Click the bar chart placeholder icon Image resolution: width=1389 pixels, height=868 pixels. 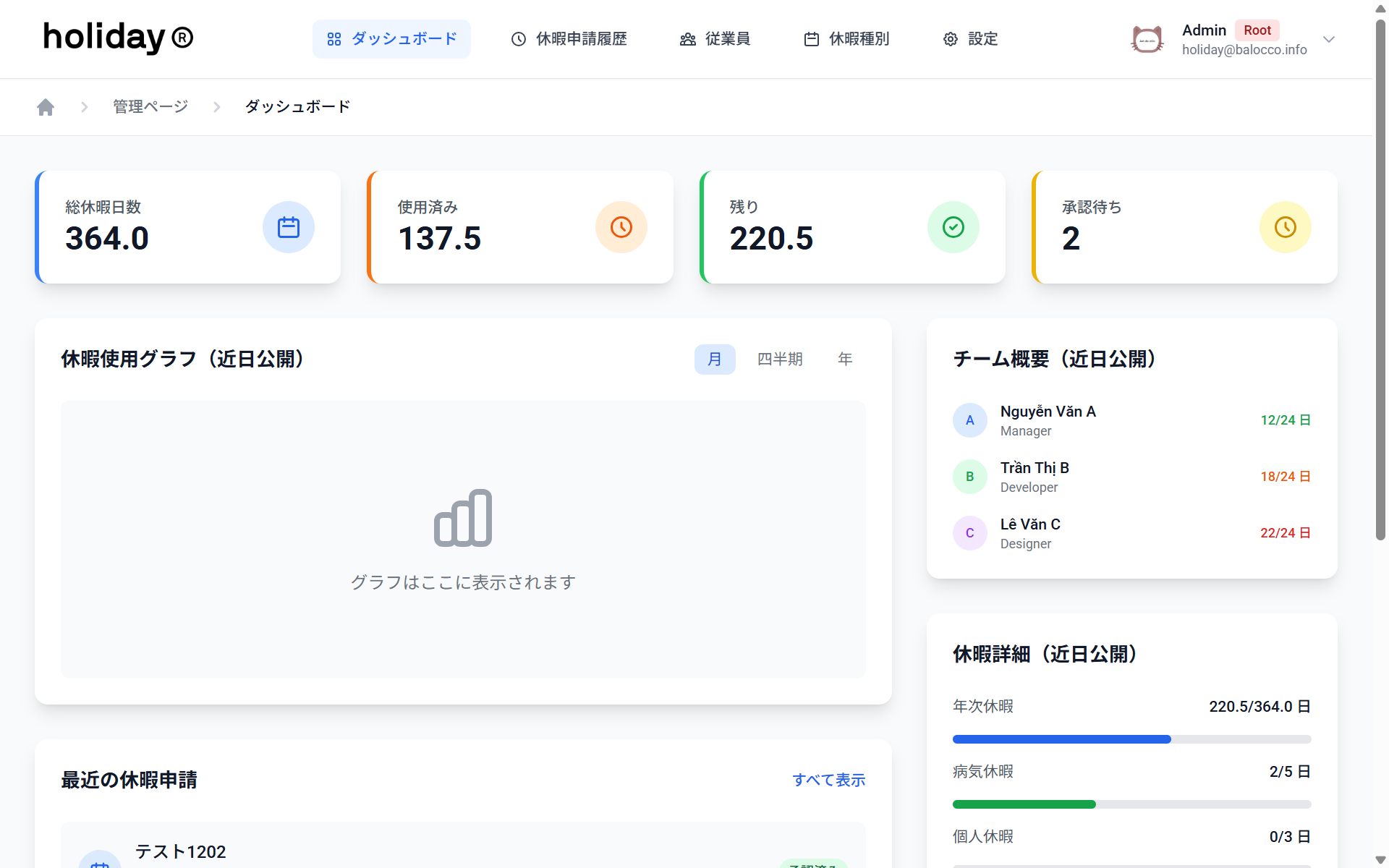click(x=463, y=518)
